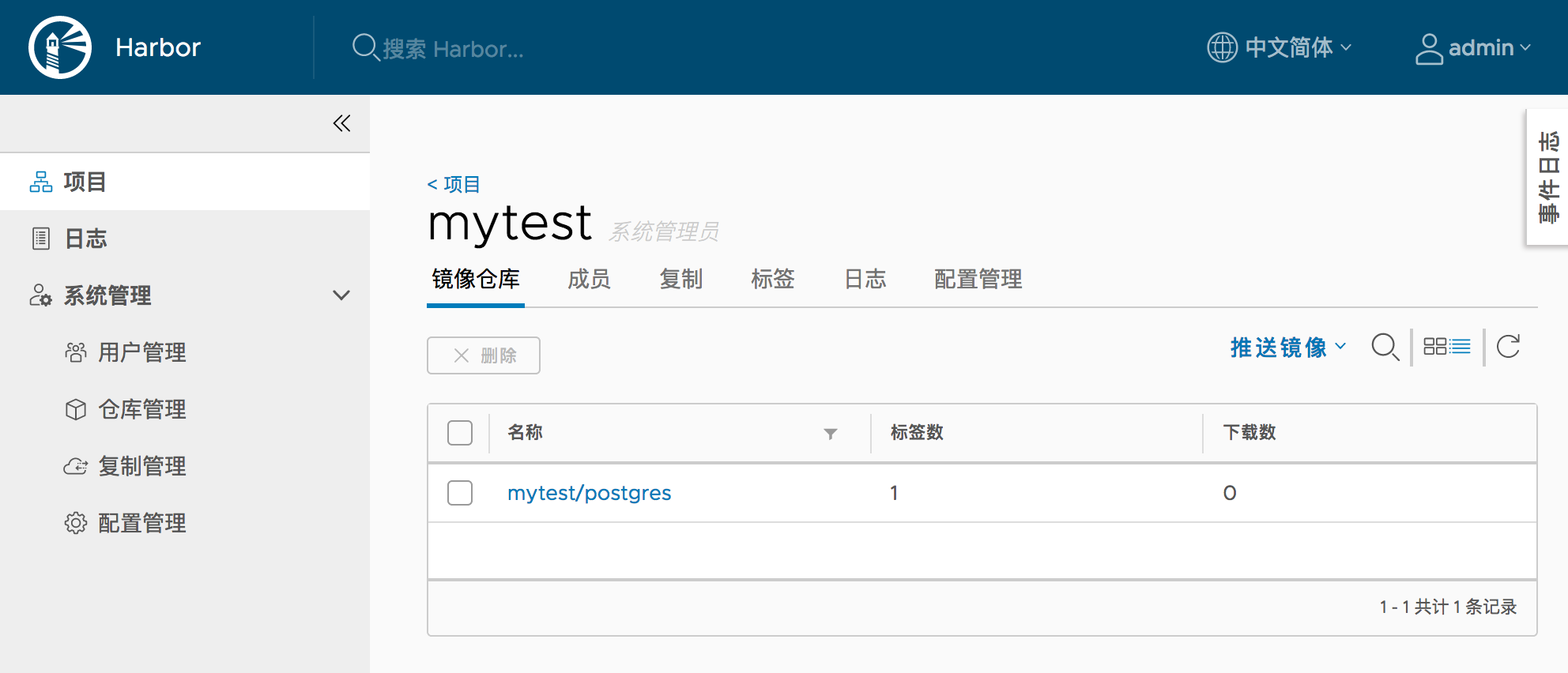The height and width of the screenshot is (673, 1568).
Task: Focus the 搜索 Harbor search field
Action: point(453,49)
